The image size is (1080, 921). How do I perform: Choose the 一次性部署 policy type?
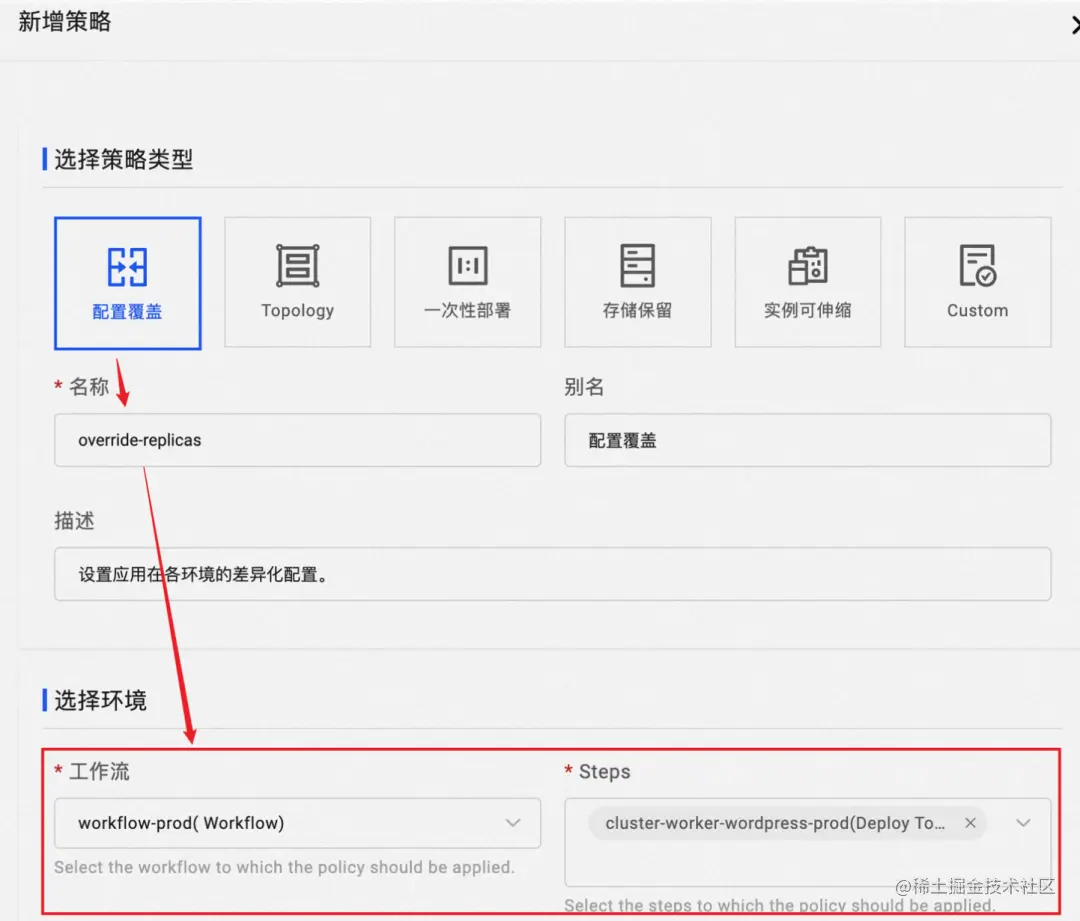pyautogui.click(x=468, y=282)
